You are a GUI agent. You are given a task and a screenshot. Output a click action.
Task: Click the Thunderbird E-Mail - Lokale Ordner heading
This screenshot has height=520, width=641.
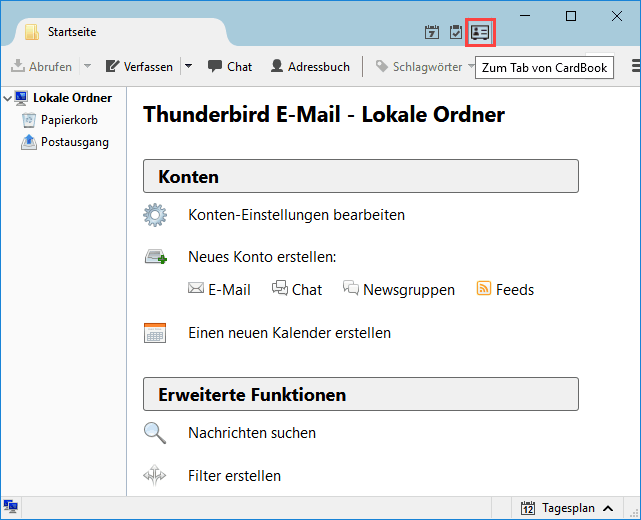tap(324, 114)
